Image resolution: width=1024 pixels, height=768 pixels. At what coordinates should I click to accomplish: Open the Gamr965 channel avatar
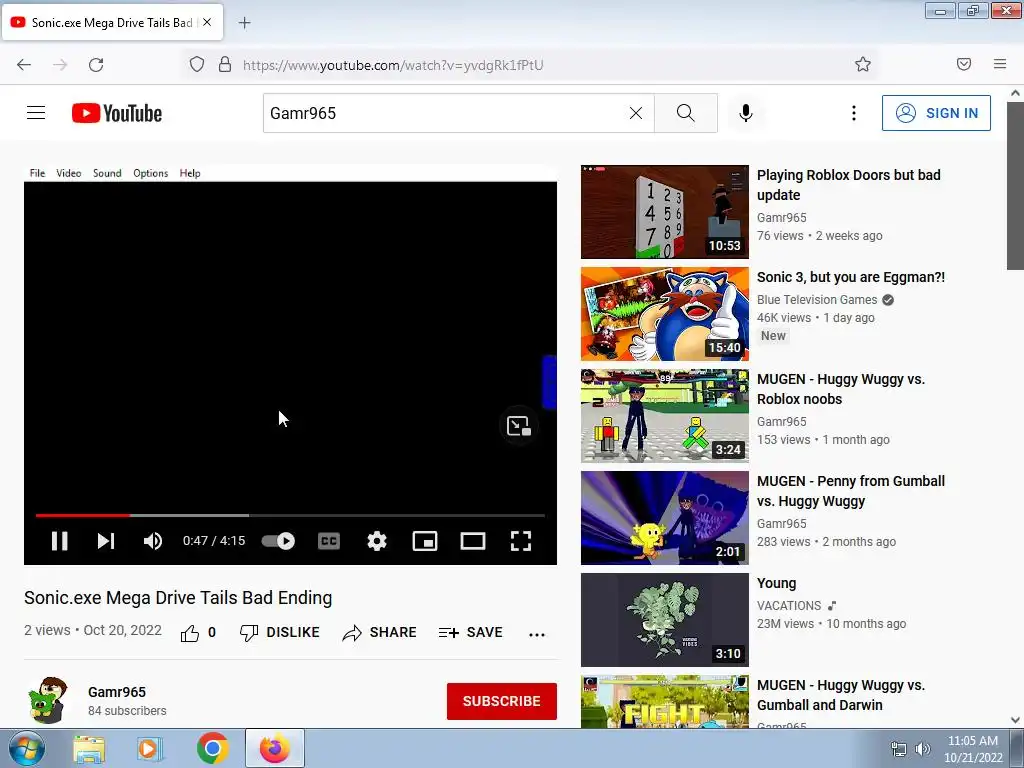[x=48, y=700]
